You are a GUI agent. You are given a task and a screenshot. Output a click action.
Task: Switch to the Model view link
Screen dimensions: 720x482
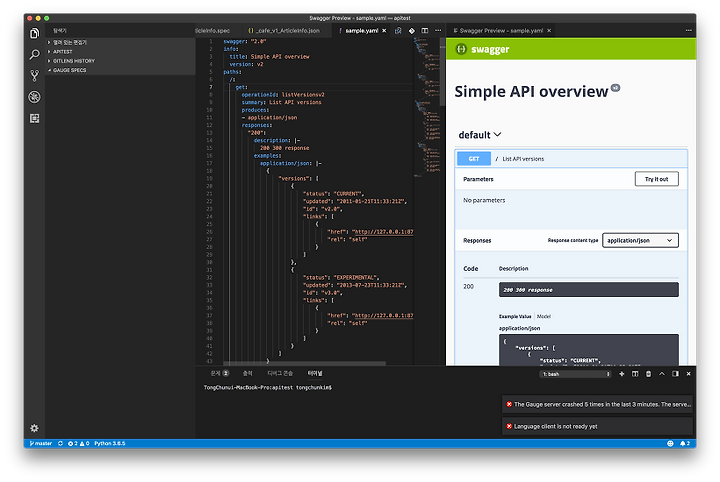(x=544, y=316)
